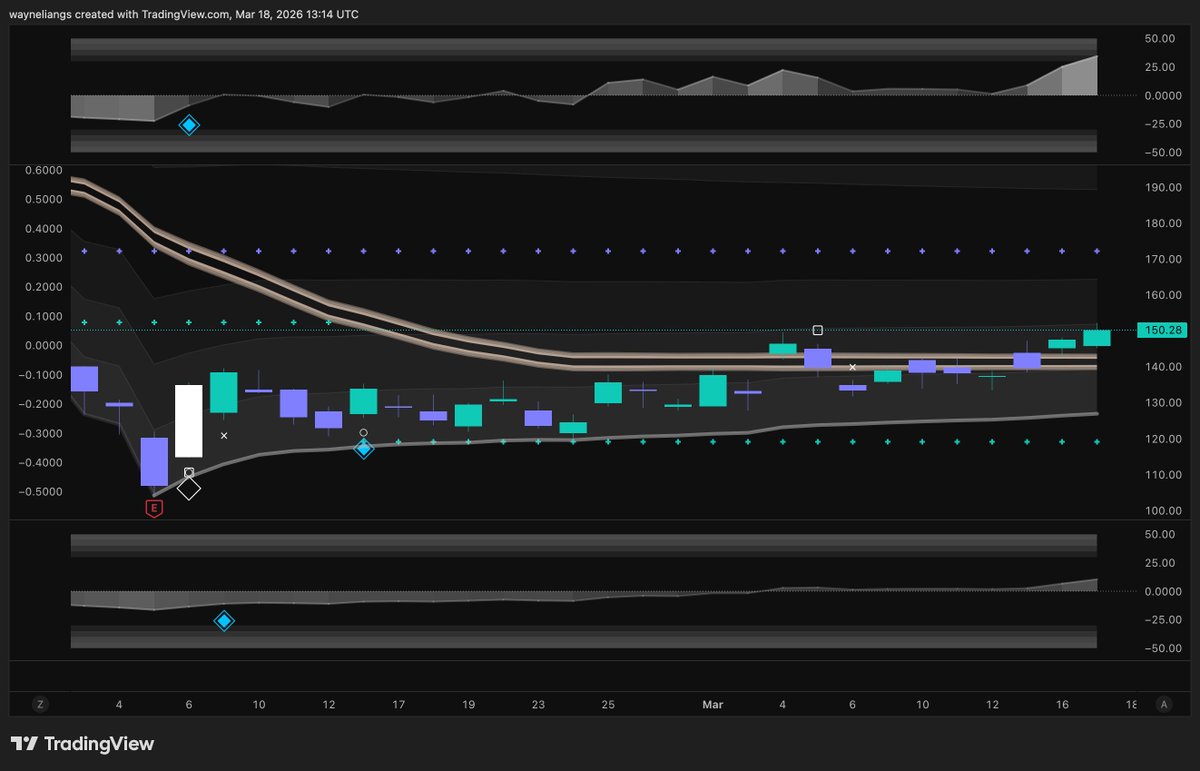The image size is (1200, 771).
Task: Click small square marker beneath the white candle
Action: point(189,472)
